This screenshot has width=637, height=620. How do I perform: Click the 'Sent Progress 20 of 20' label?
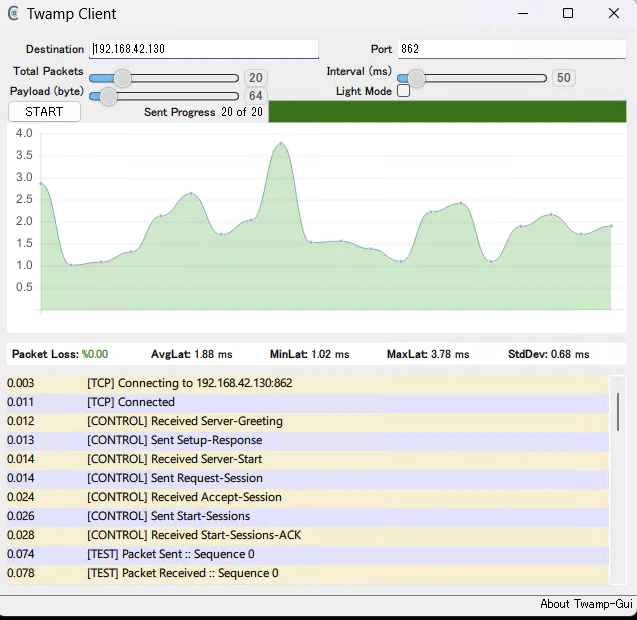[204, 112]
